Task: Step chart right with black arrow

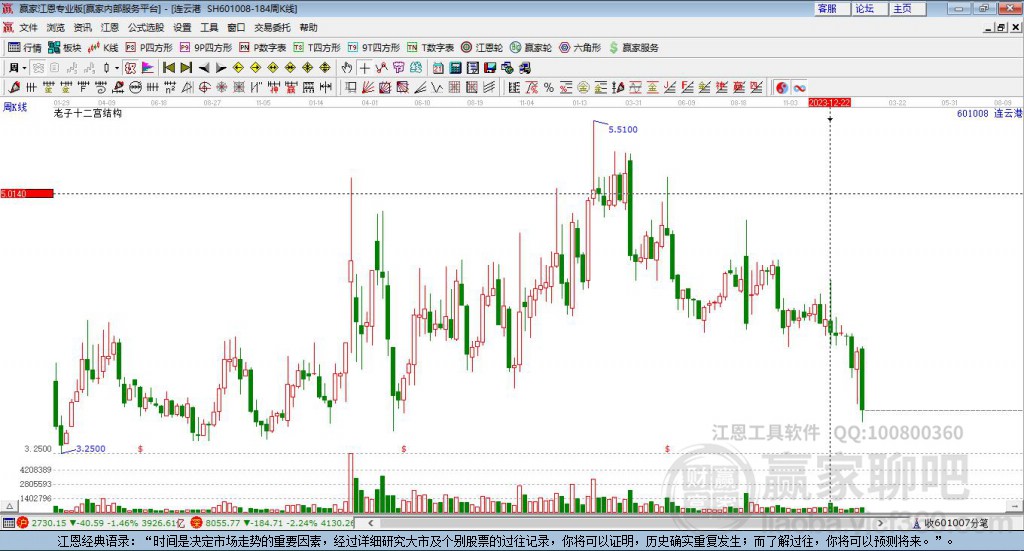Action: point(221,68)
